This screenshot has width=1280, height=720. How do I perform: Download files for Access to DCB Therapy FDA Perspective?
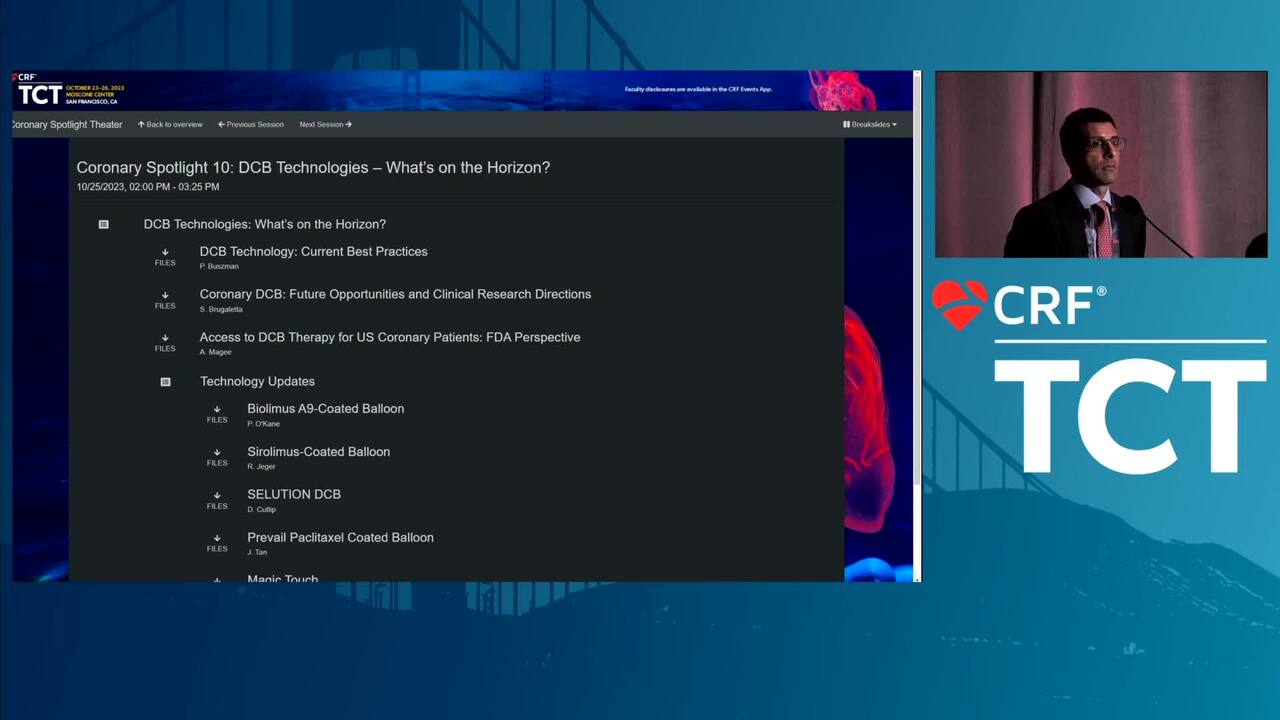165,344
